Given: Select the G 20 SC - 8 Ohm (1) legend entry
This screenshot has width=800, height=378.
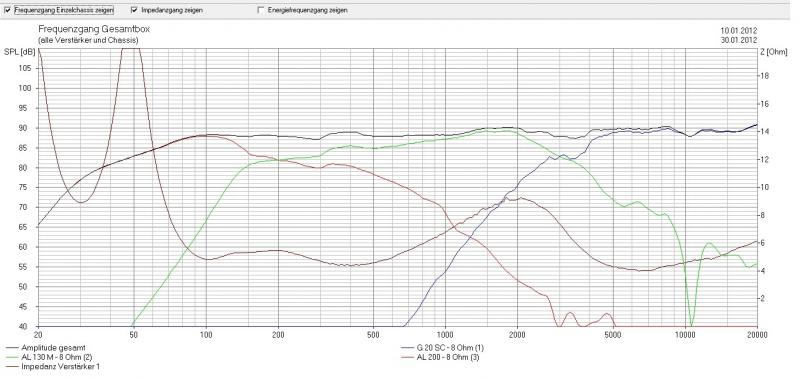Looking at the screenshot, I should click(450, 347).
